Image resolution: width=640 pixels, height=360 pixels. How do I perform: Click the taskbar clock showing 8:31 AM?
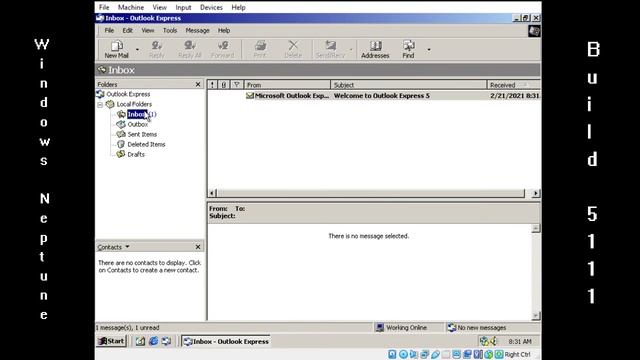pyautogui.click(x=520, y=342)
